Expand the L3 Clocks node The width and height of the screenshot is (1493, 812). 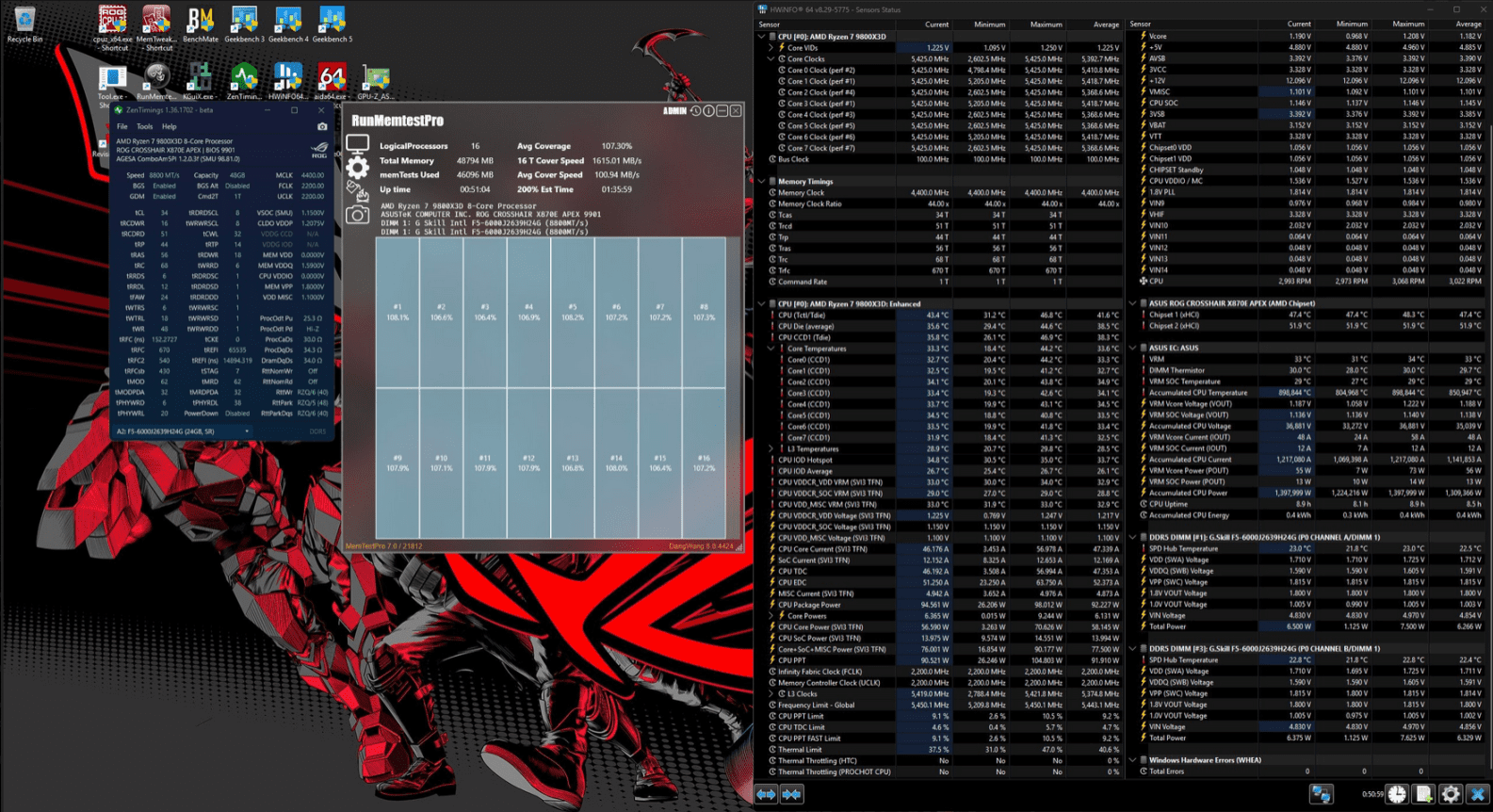click(771, 694)
